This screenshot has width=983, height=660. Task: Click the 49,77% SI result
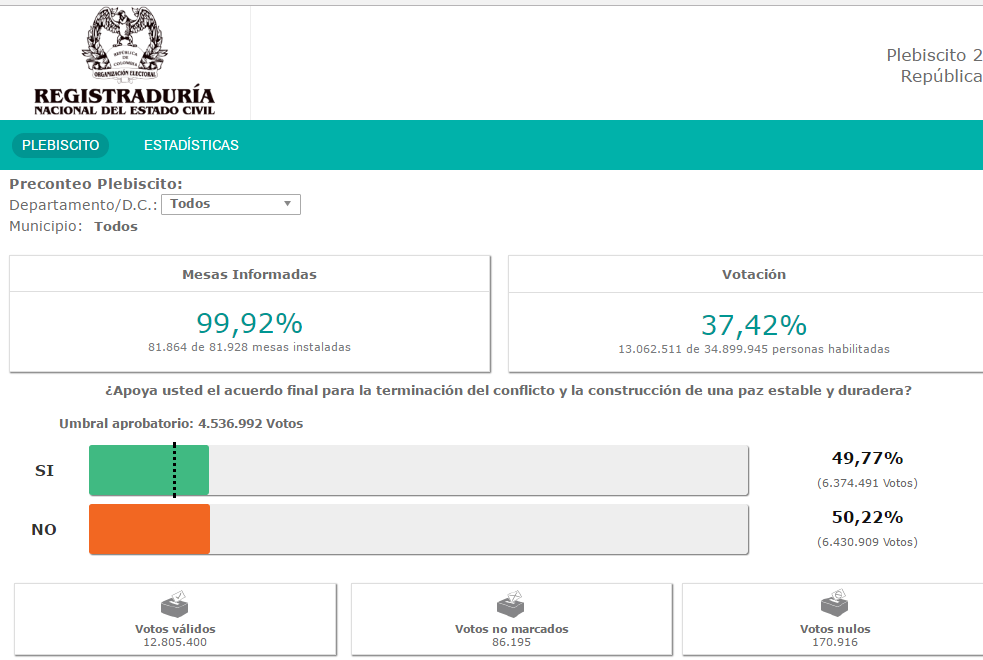tap(866, 459)
